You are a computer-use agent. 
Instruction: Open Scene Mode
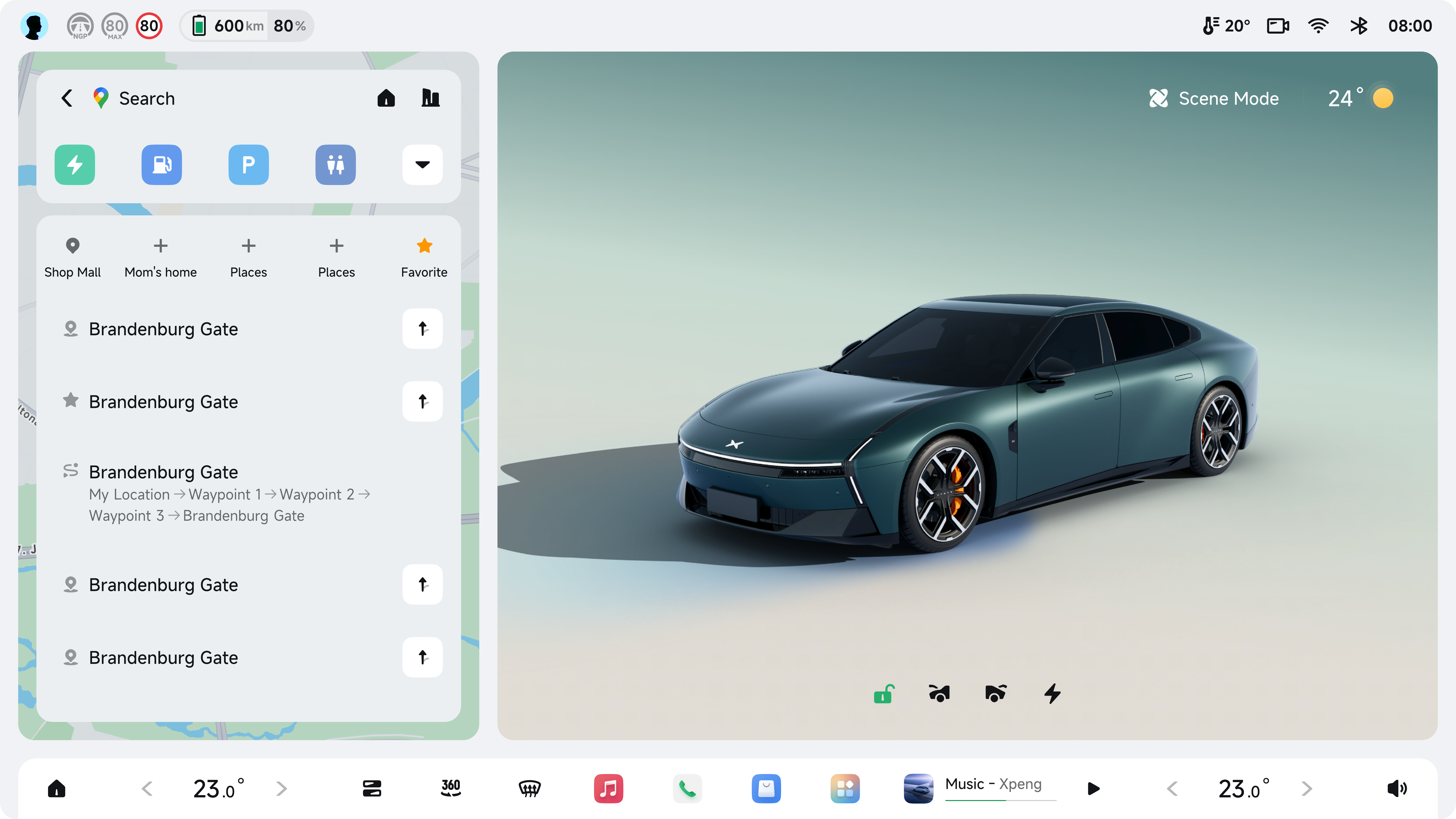click(x=1214, y=98)
